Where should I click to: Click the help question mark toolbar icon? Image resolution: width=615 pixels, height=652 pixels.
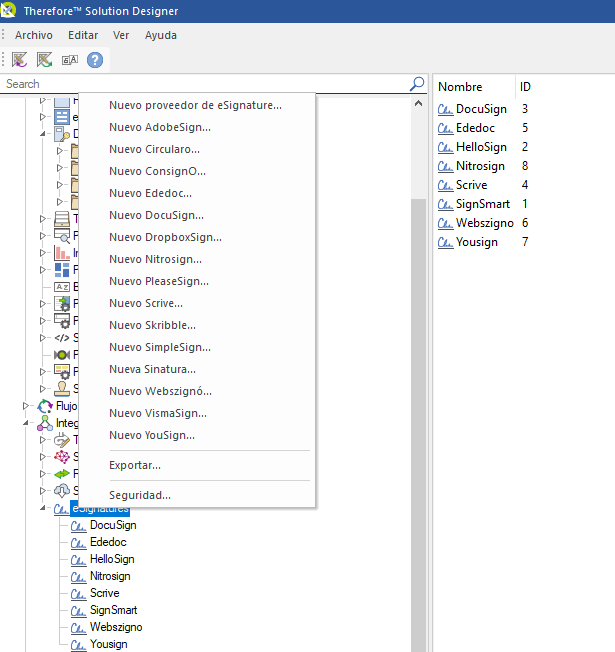coord(95,60)
